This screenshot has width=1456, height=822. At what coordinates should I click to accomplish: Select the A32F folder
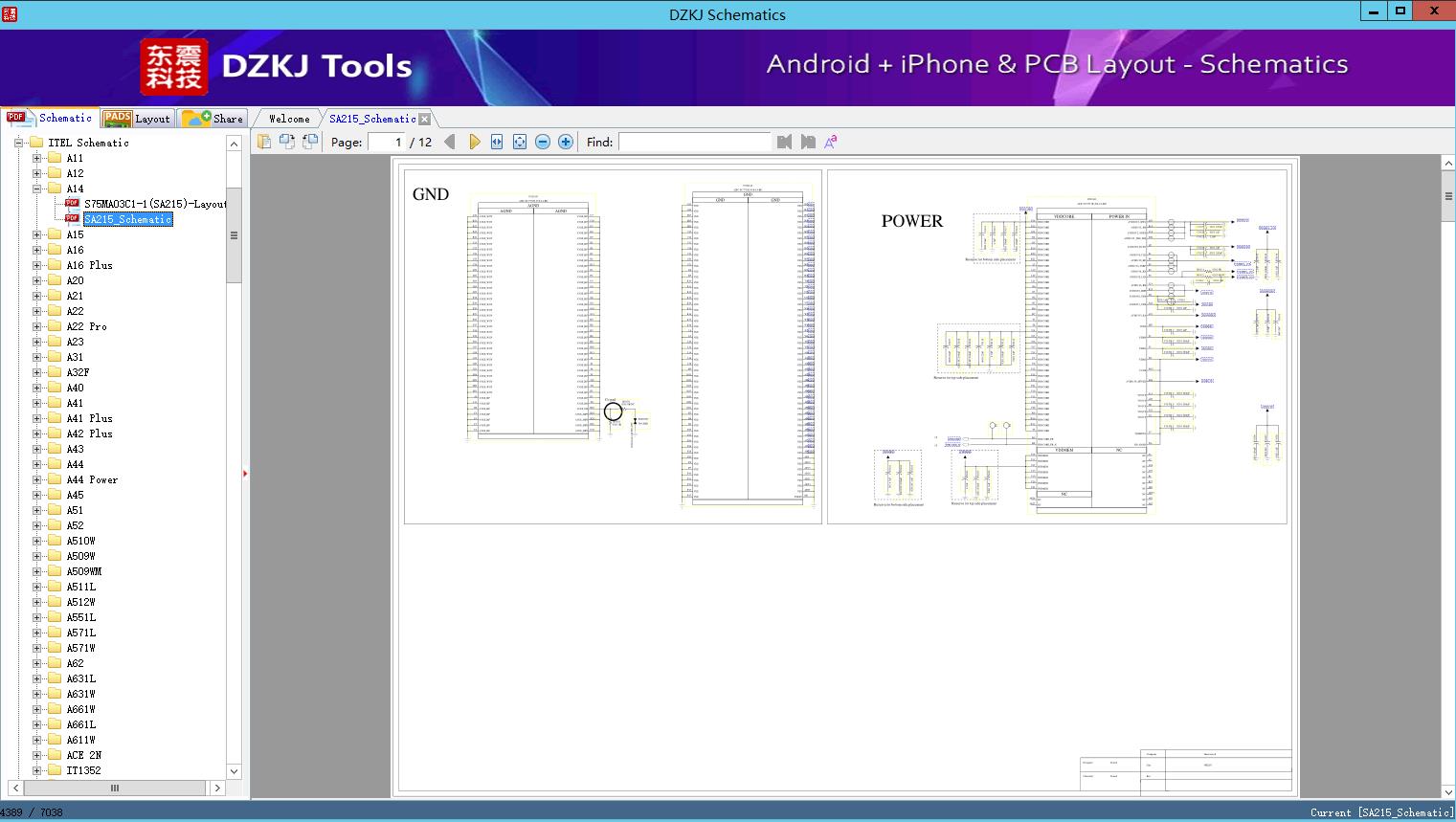click(x=78, y=372)
